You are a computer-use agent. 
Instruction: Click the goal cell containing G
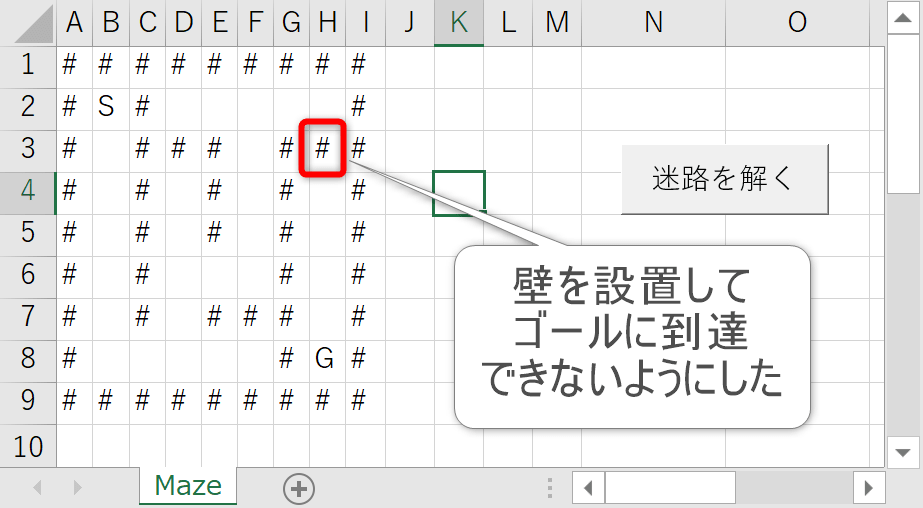tap(323, 358)
